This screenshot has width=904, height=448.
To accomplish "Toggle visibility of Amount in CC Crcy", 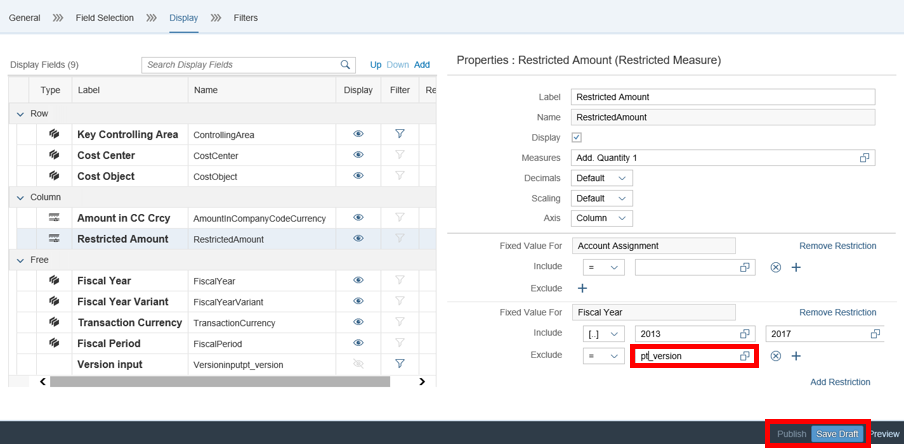I will click(358, 217).
